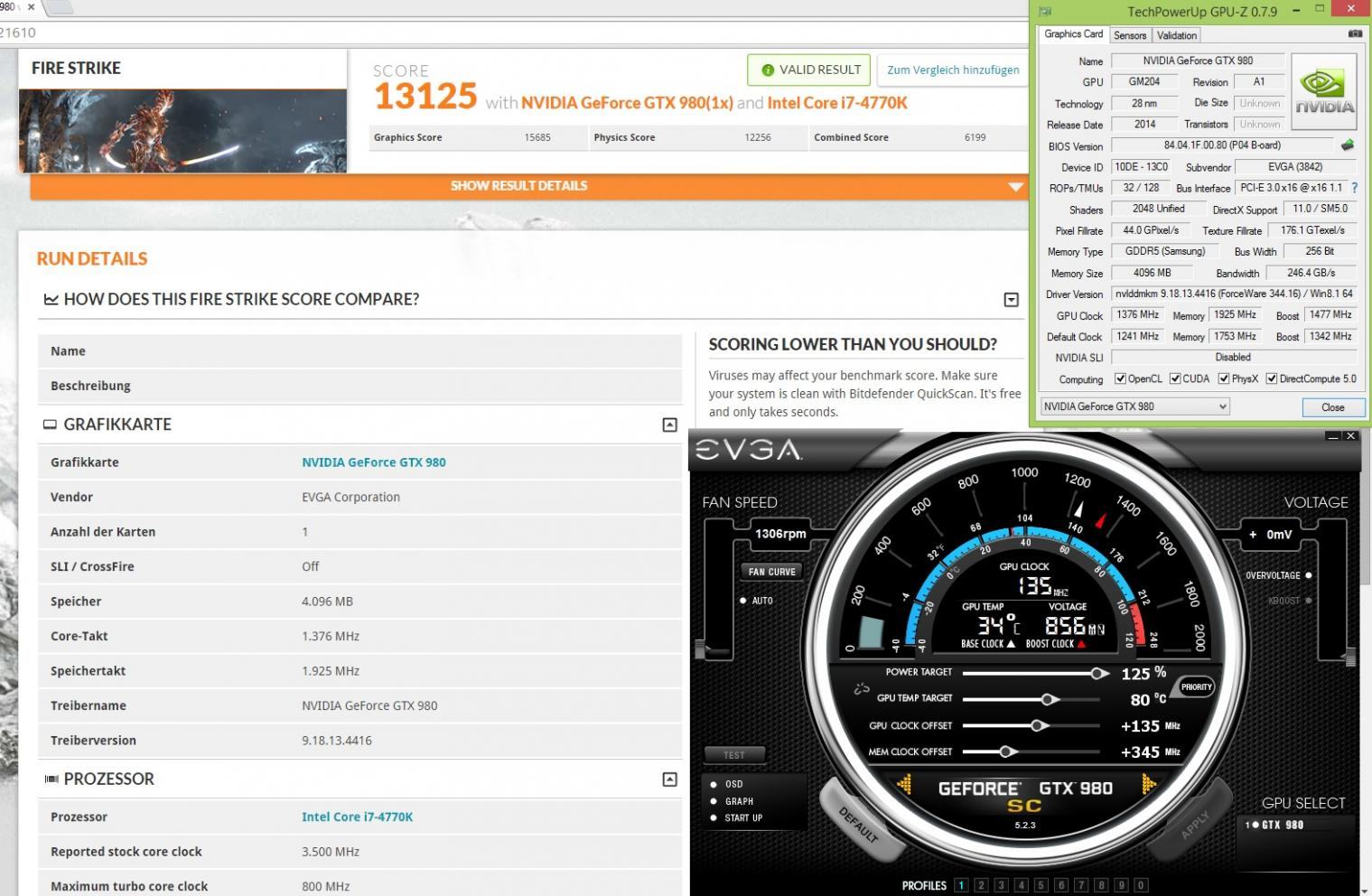The height and width of the screenshot is (896, 1372).
Task: Collapse the Prozessor section
Action: [x=669, y=779]
